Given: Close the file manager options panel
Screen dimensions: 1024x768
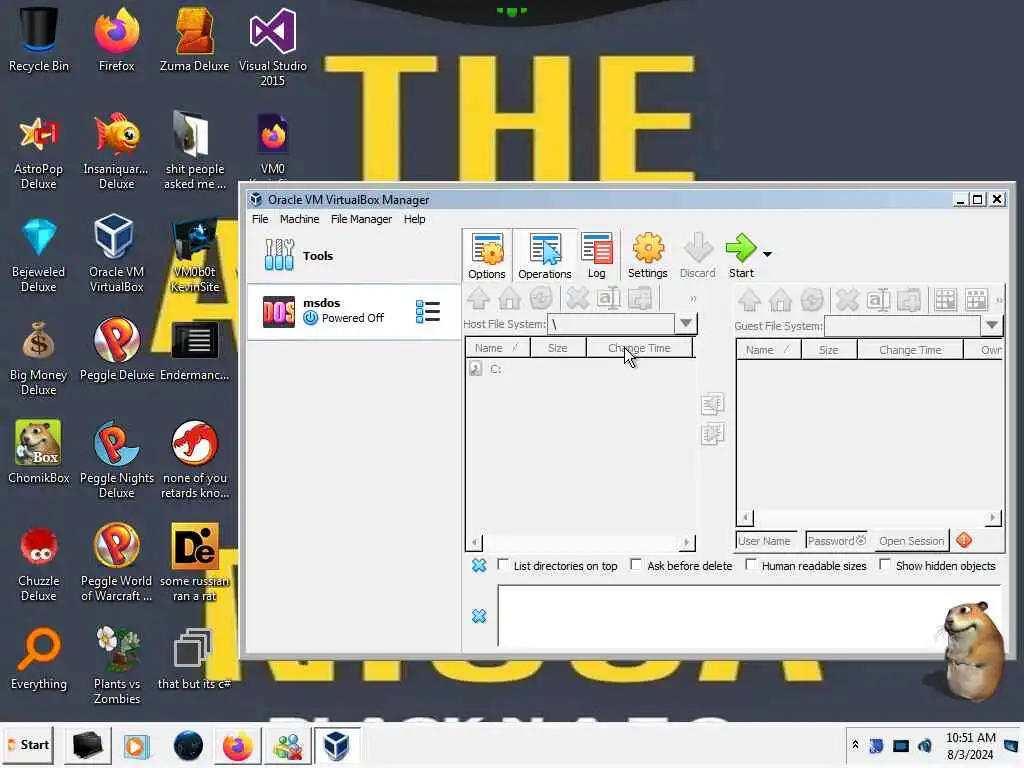Looking at the screenshot, I should (x=479, y=566).
